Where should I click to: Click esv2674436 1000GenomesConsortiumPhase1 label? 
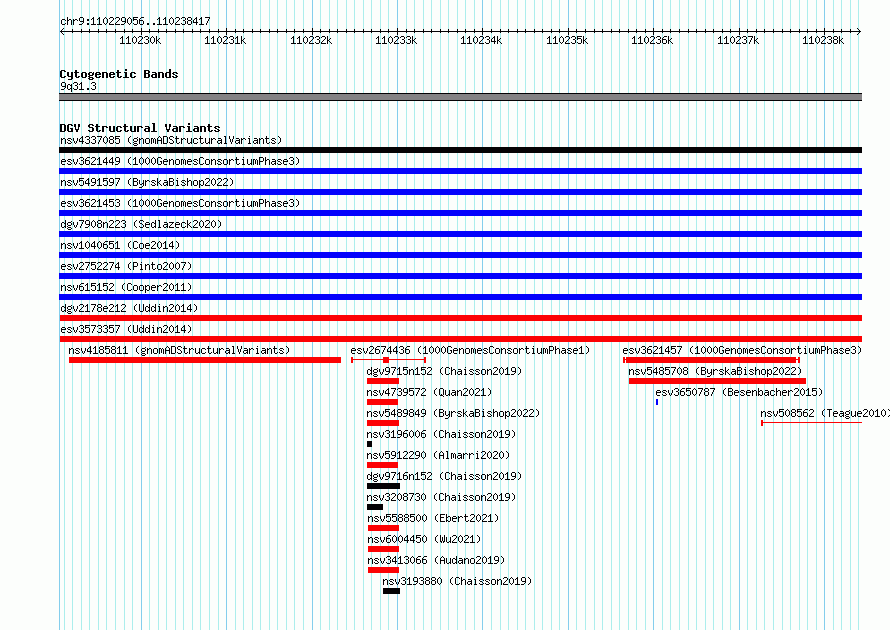pyautogui.click(x=470, y=350)
